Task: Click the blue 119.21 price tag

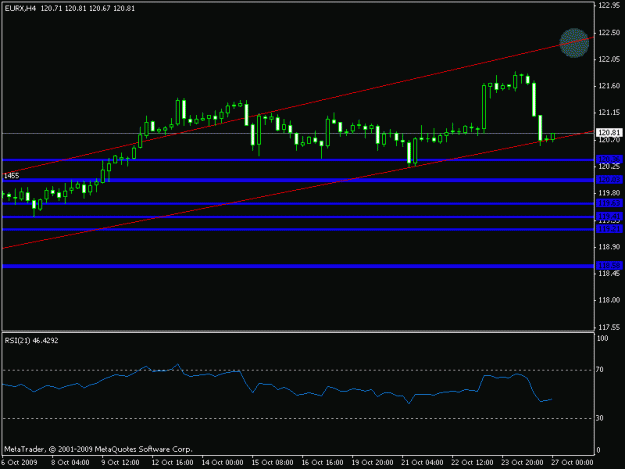Action: point(609,229)
